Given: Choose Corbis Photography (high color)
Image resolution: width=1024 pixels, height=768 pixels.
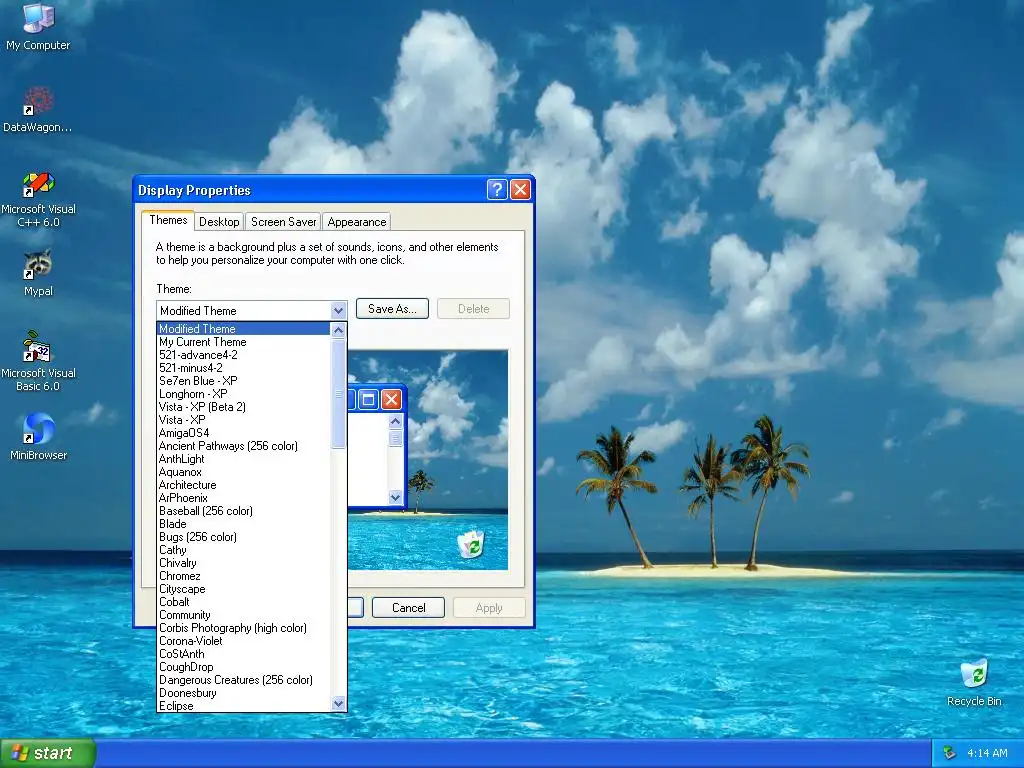Looking at the screenshot, I should tap(244, 628).
